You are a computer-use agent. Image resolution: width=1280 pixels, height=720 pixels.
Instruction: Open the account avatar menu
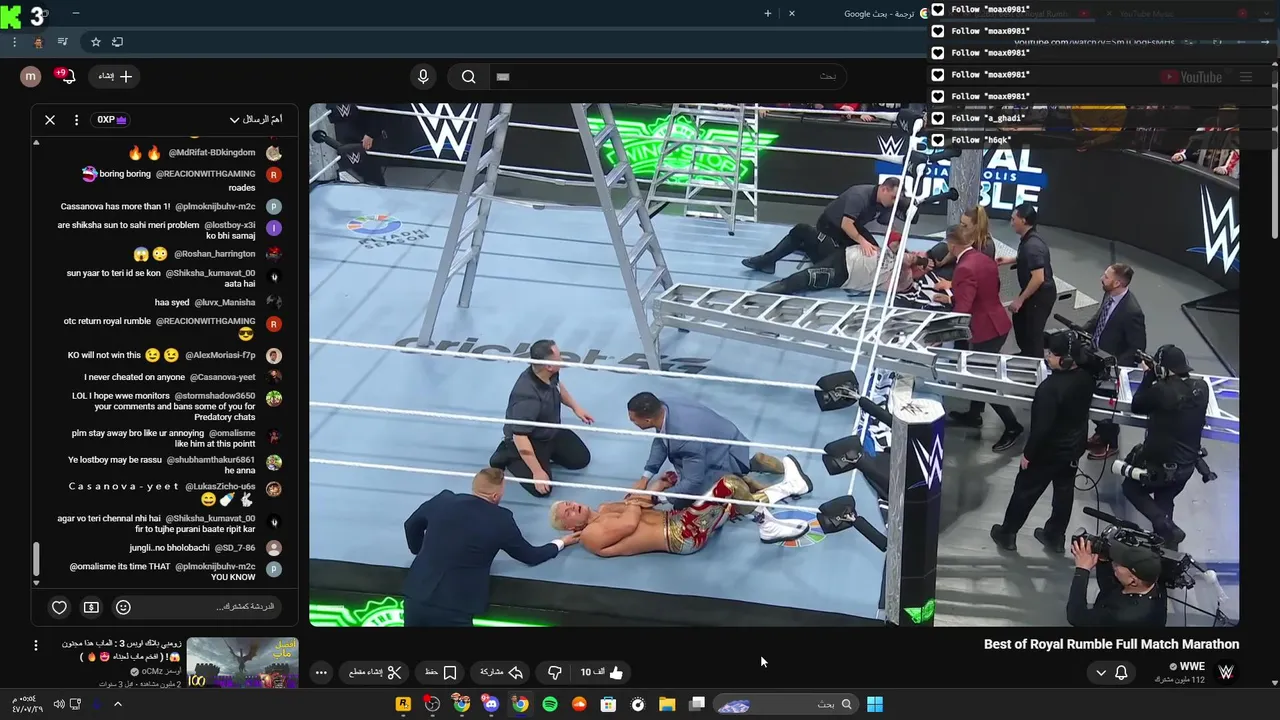coord(31,77)
